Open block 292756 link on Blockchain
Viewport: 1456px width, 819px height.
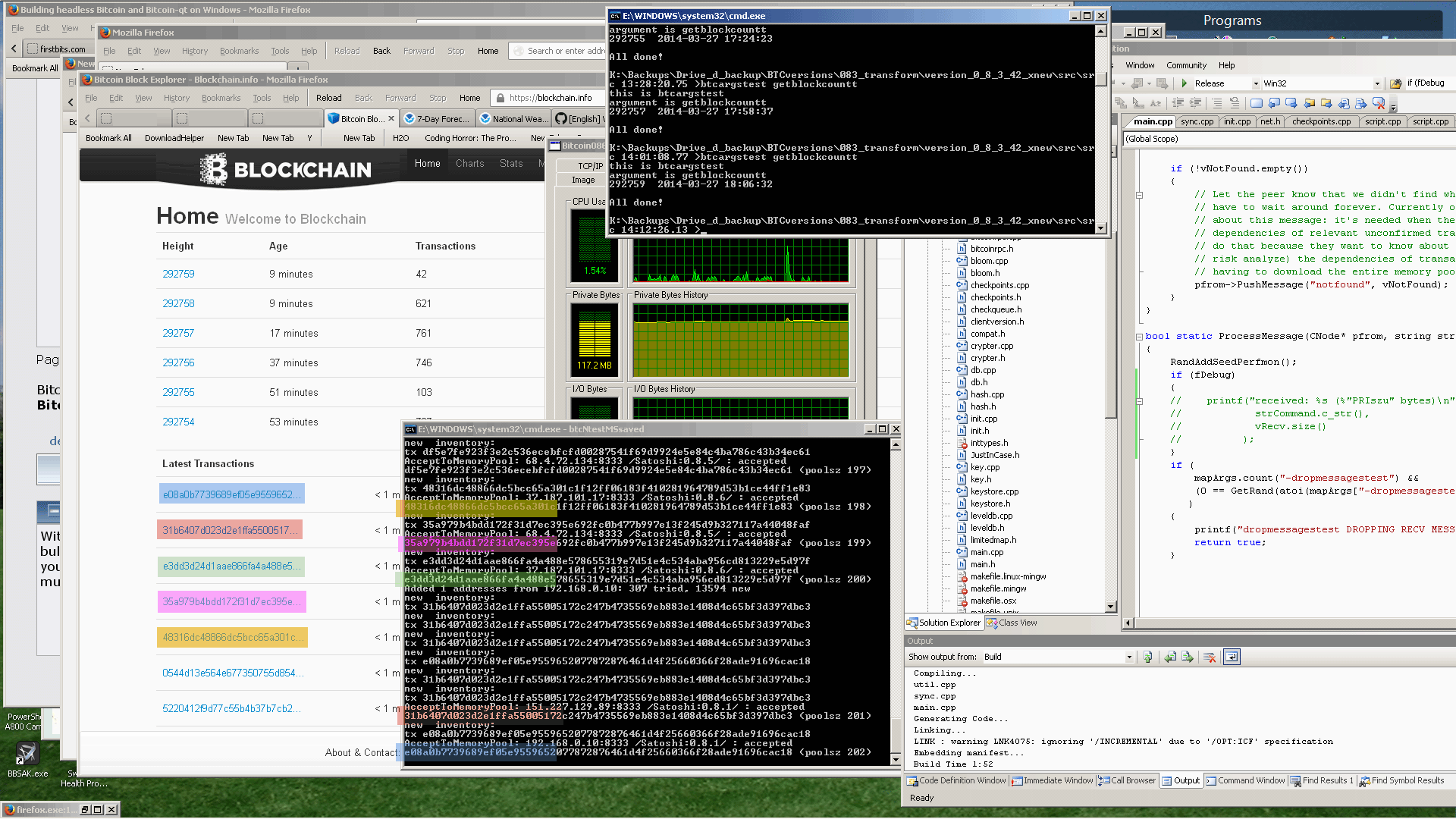tap(178, 362)
